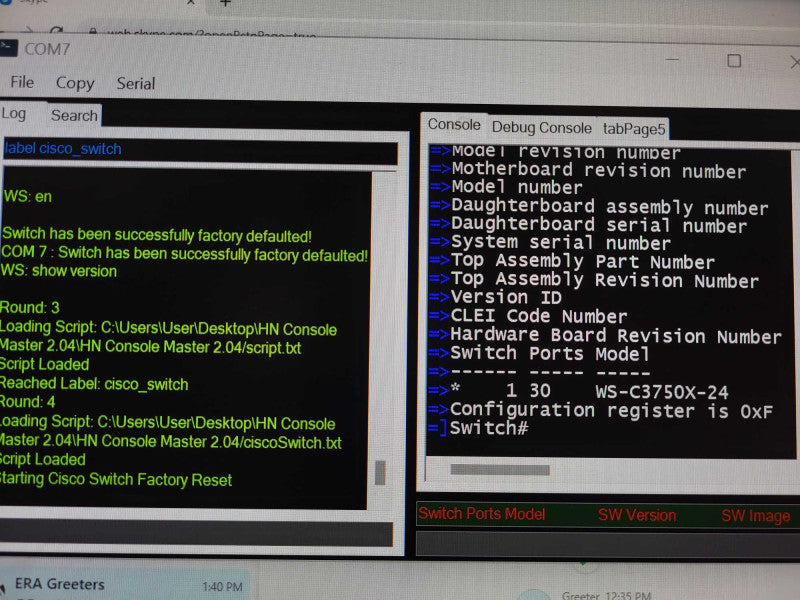Minimize the COM7 window
Screen dimensions: 800x600
click(x=672, y=60)
